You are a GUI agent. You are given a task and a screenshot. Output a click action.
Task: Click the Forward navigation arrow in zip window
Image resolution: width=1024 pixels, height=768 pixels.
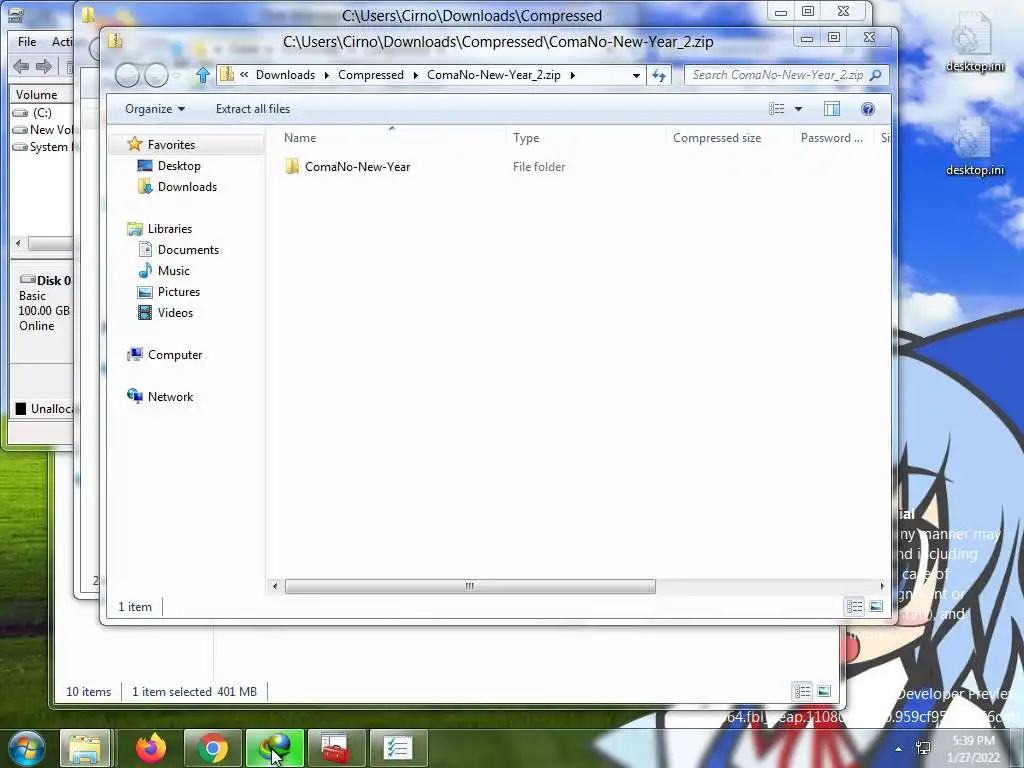pyautogui.click(x=156, y=76)
